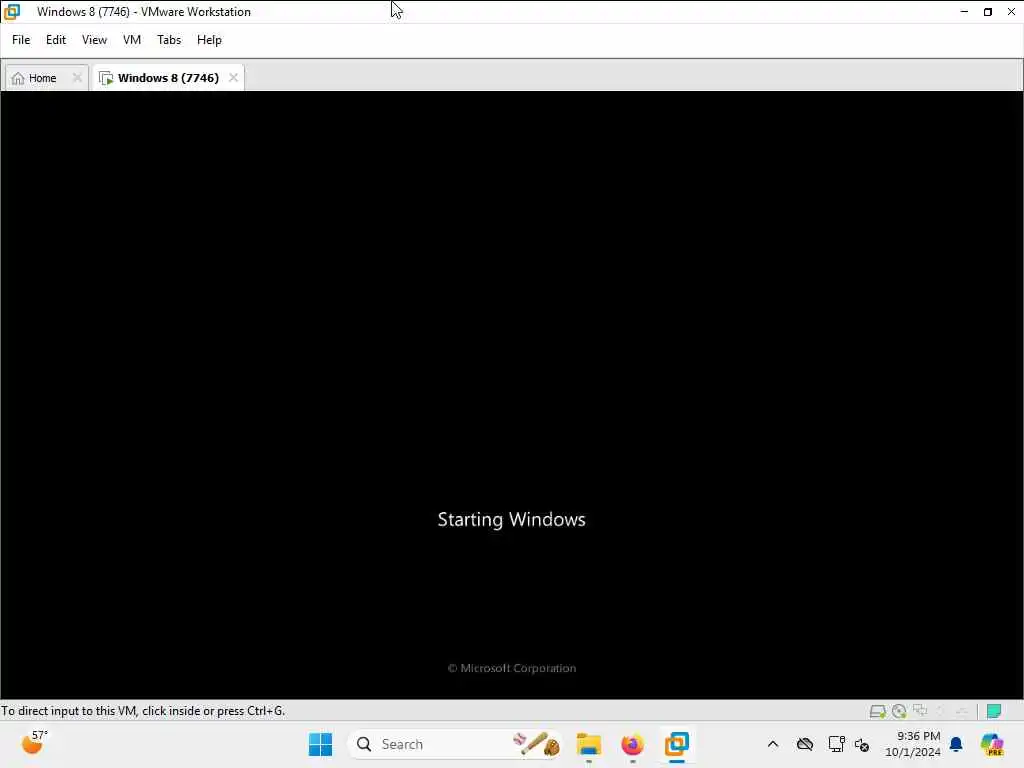The width and height of the screenshot is (1024, 768).
Task: Open the File menu
Action: [x=21, y=40]
